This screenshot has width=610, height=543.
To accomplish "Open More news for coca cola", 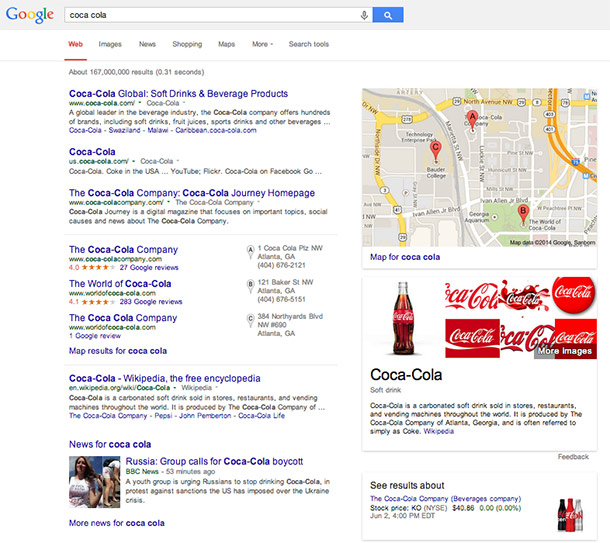I will [117, 523].
